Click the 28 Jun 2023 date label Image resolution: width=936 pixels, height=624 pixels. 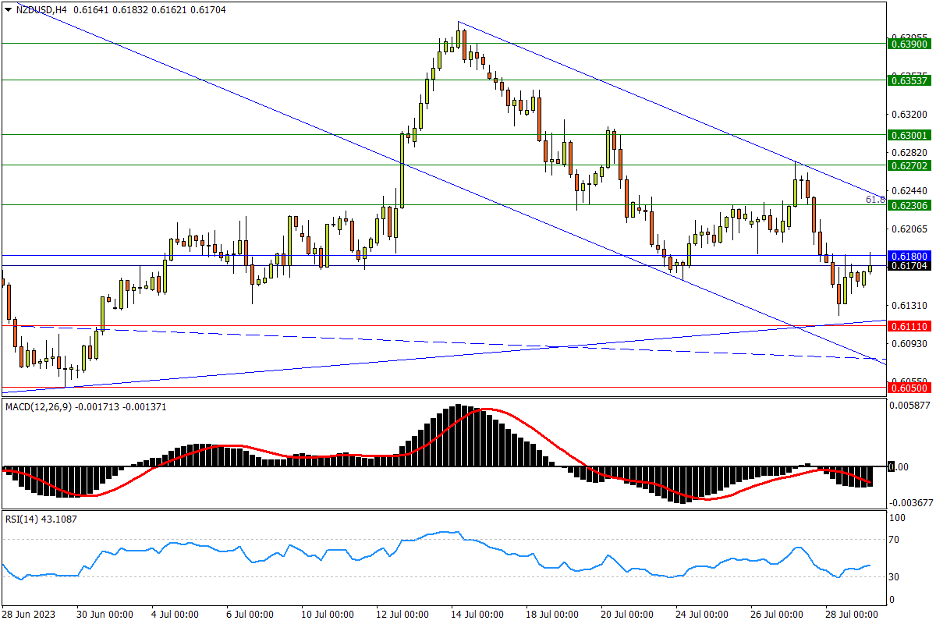[x=28, y=614]
